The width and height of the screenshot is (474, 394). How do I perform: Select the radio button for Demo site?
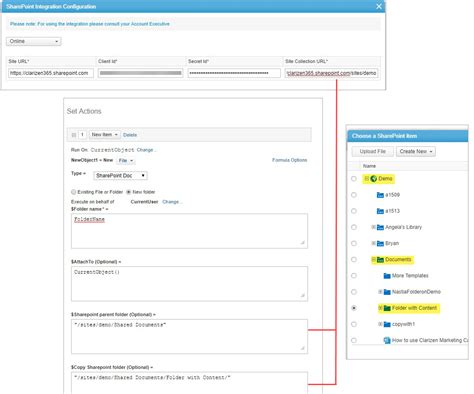click(x=354, y=179)
